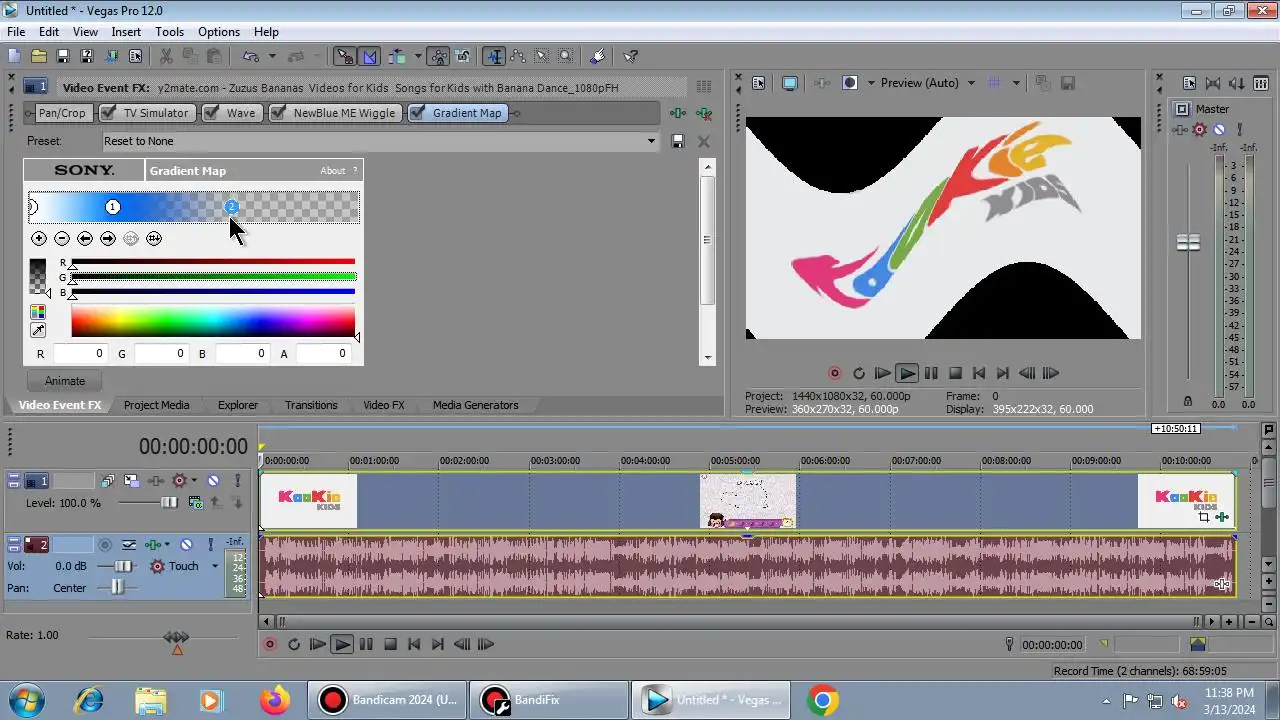Open the Undo history dropdown arrow

[271, 57]
